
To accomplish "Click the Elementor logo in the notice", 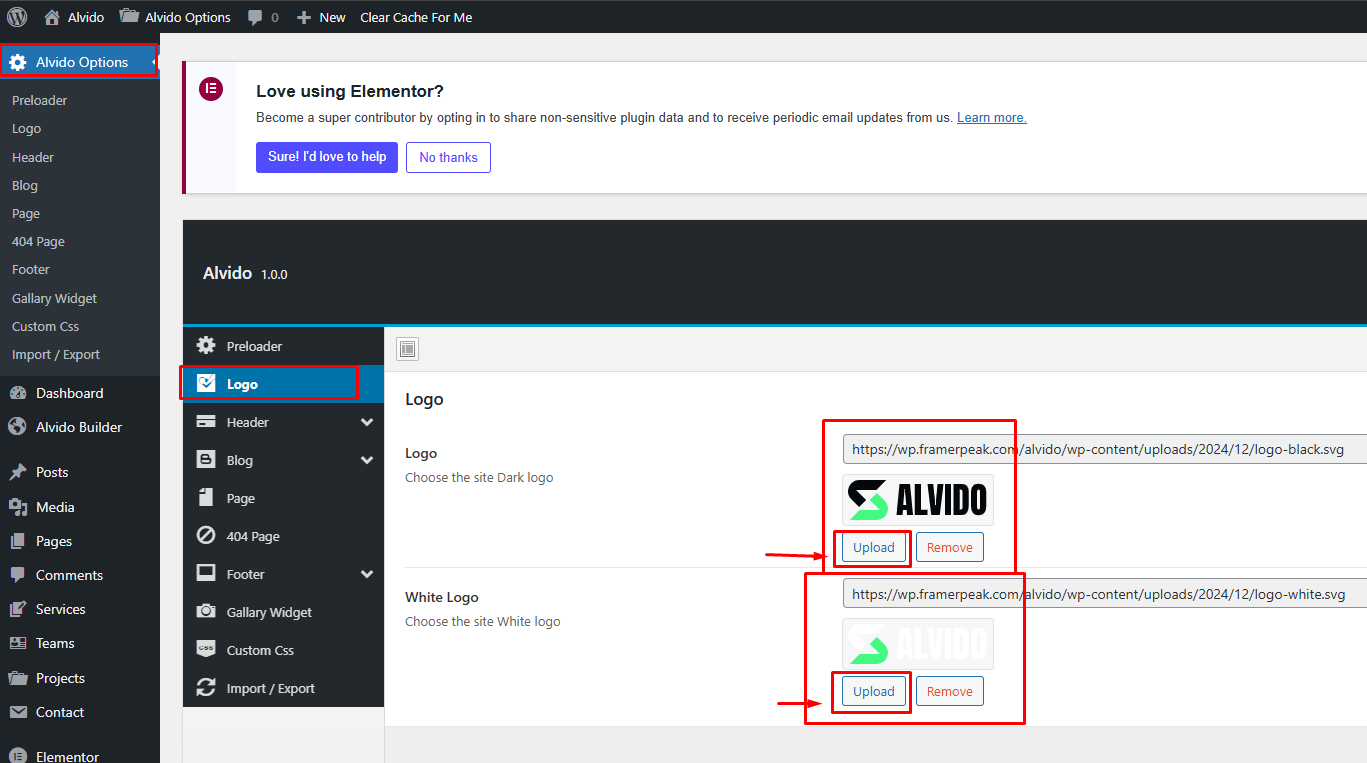I will point(211,89).
